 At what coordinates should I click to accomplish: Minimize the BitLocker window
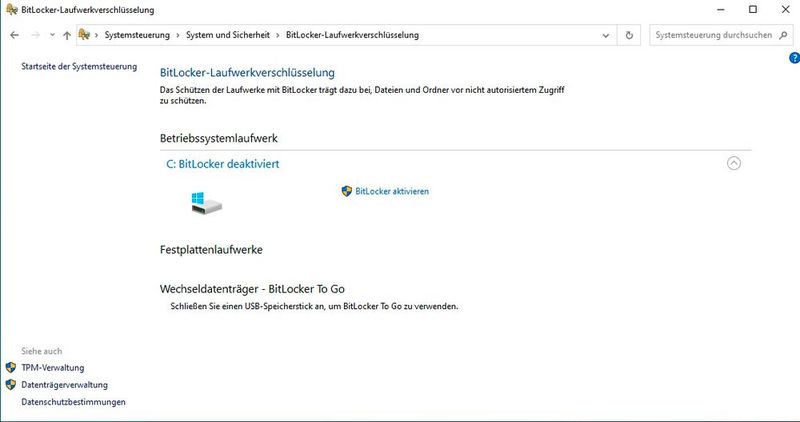[x=721, y=9]
